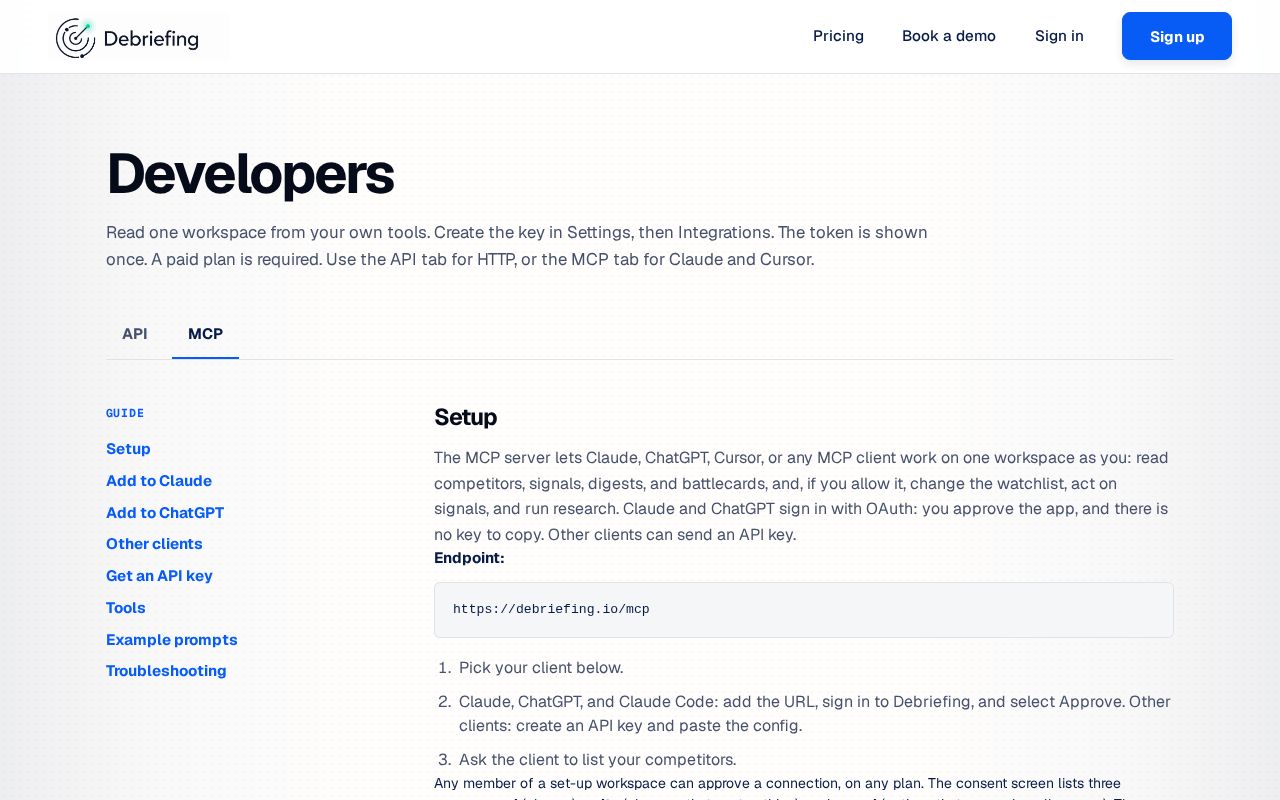Go to Sign in

(1059, 36)
